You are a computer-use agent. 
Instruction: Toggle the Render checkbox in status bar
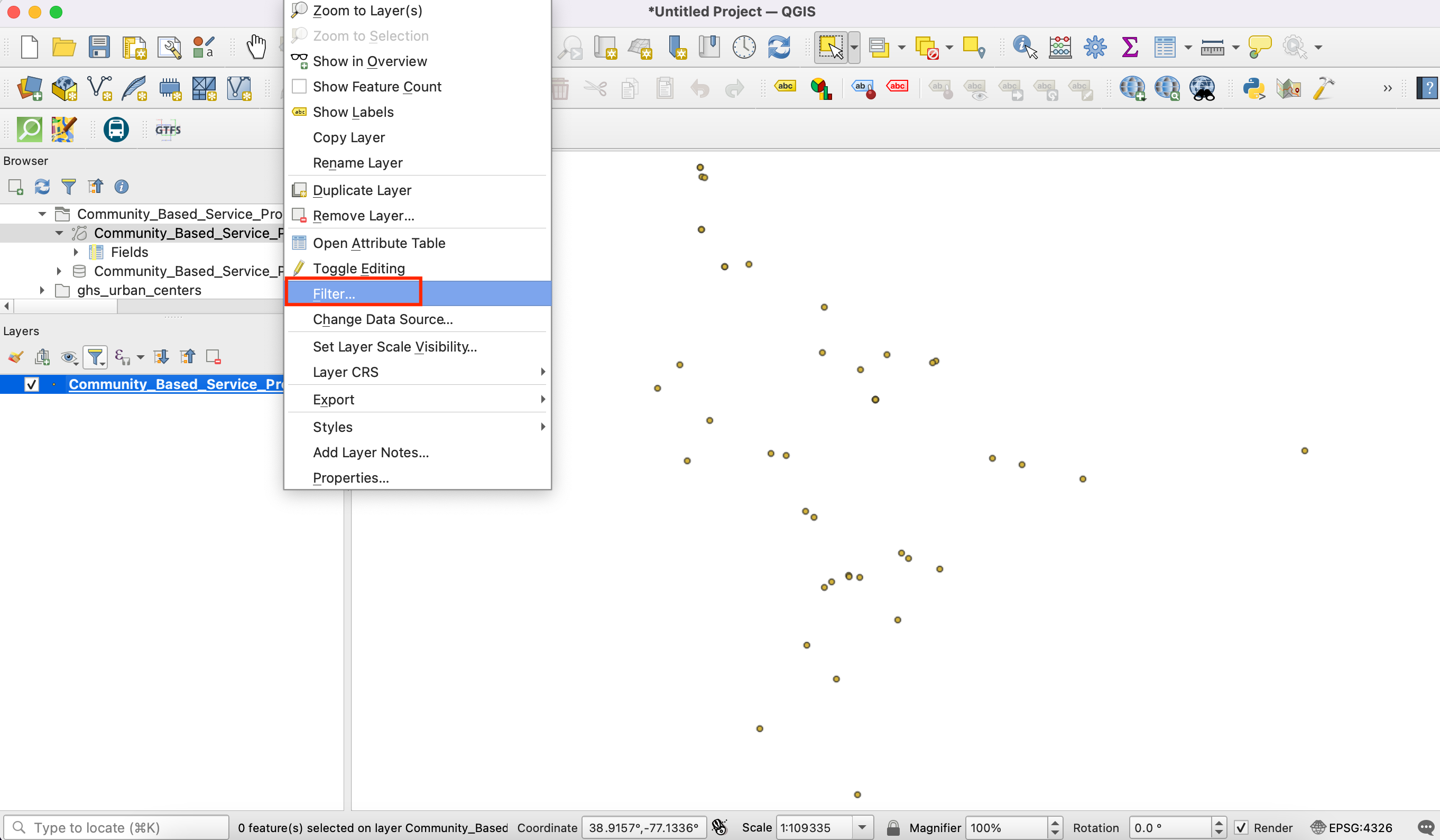click(1241, 827)
